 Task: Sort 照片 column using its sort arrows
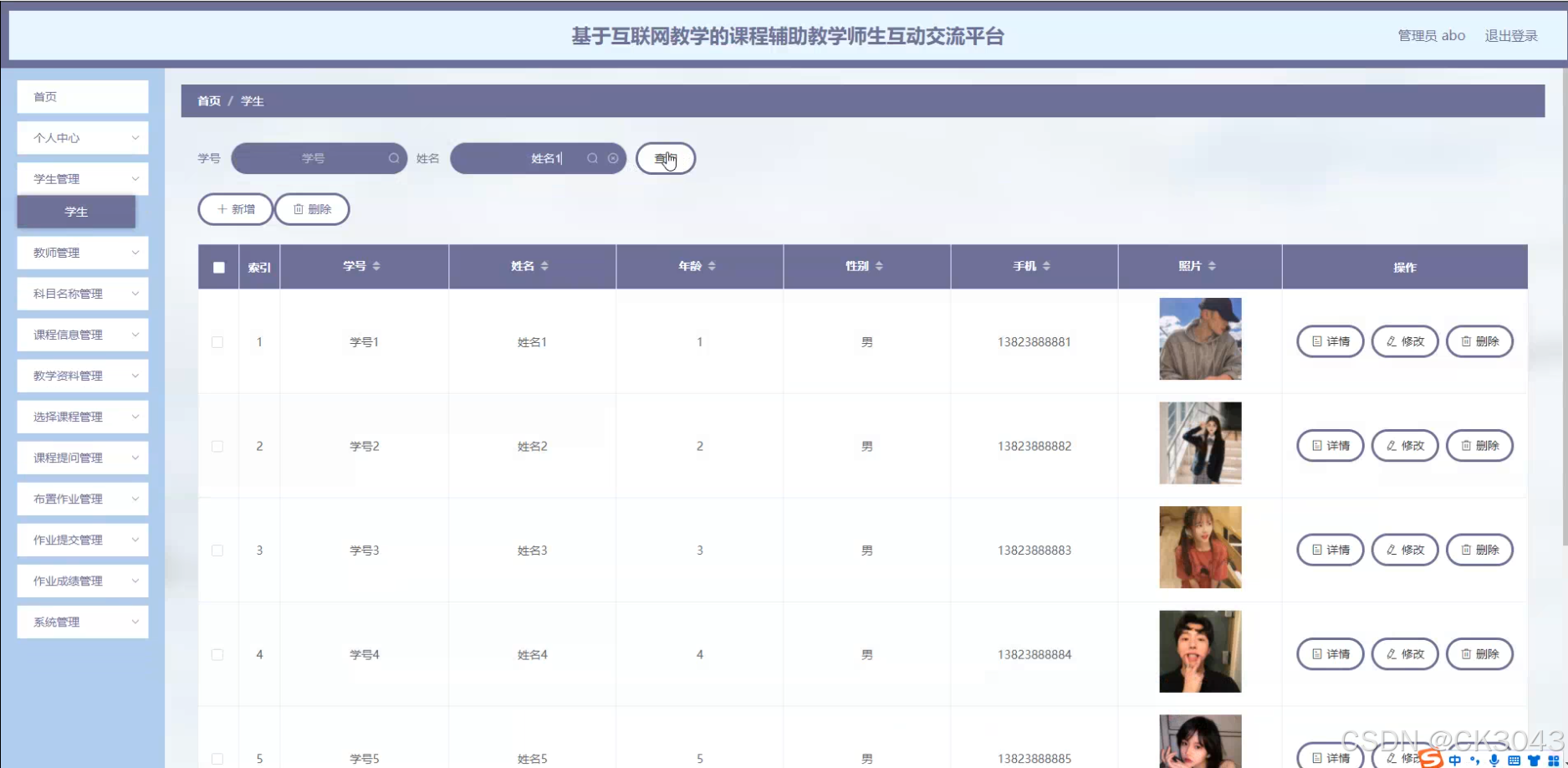(x=1212, y=266)
